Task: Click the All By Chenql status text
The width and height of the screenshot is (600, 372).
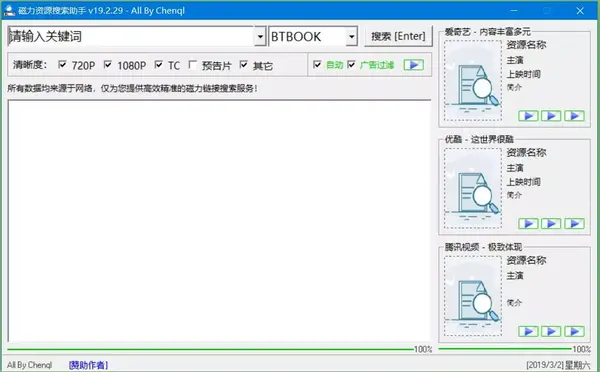Action: click(29, 365)
